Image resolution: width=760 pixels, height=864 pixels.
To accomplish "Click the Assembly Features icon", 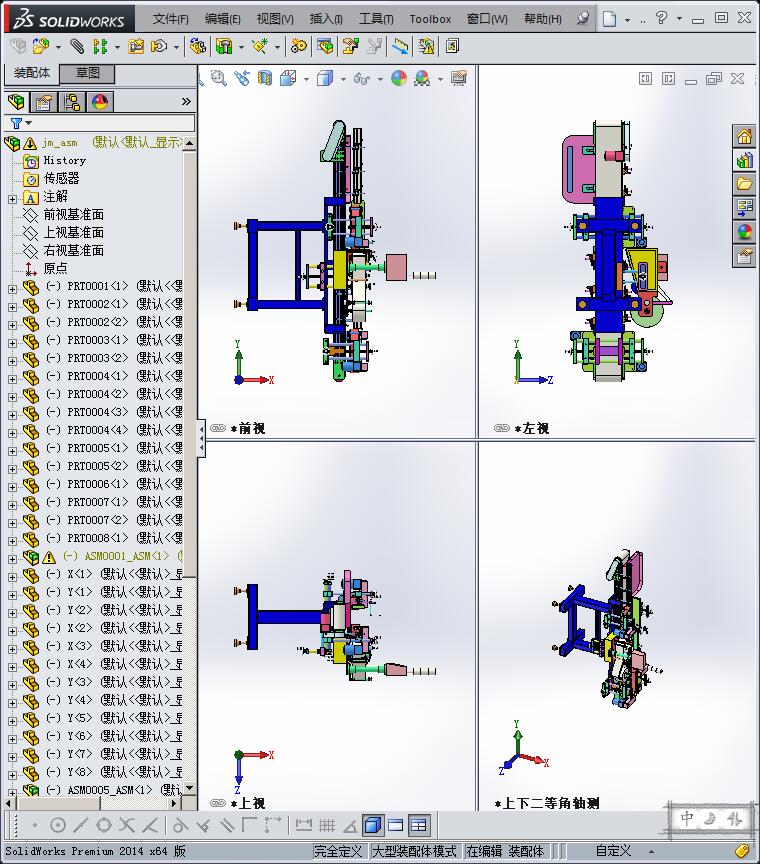I will pyautogui.click(x=224, y=46).
